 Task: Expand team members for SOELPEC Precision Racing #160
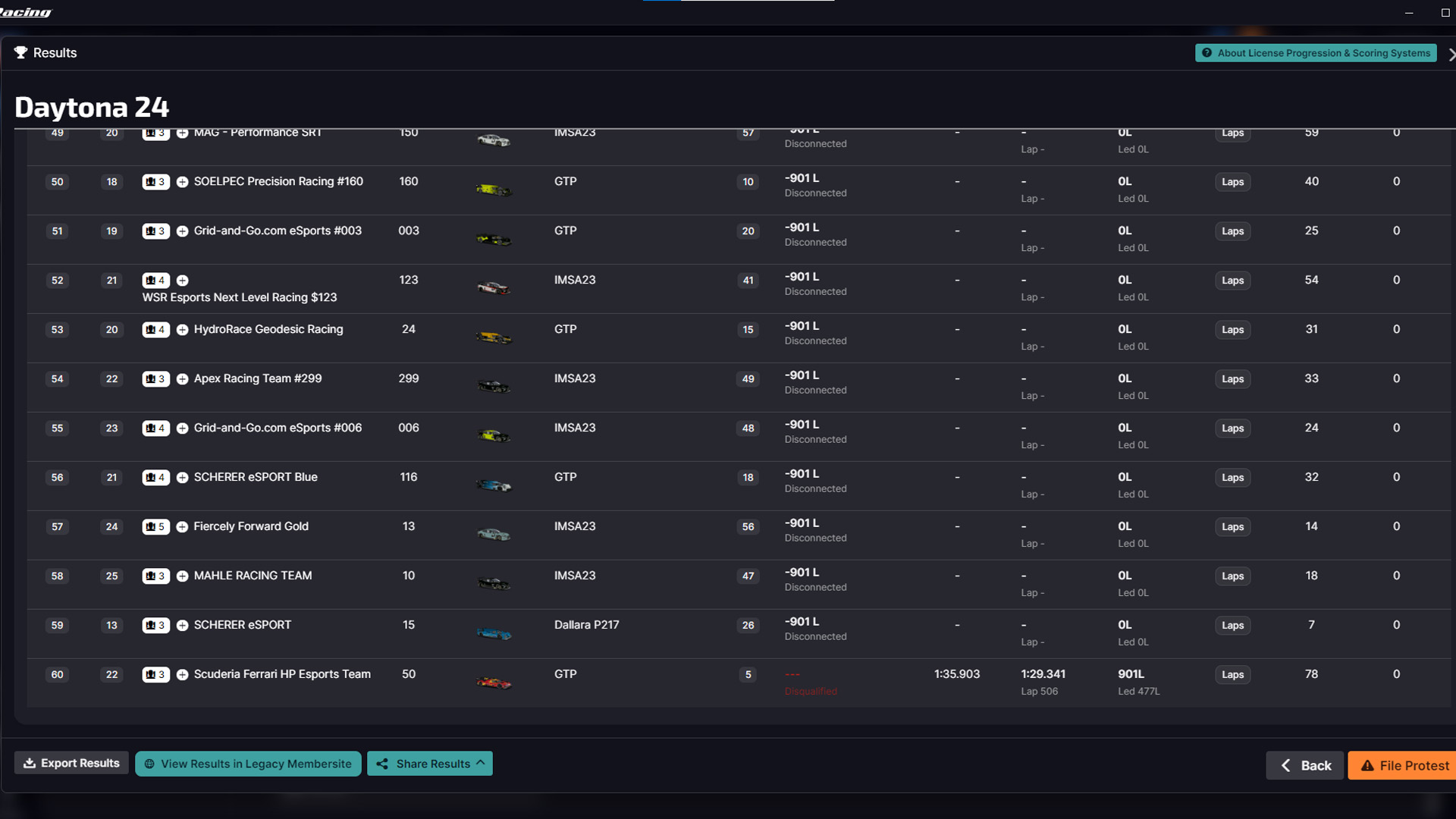(182, 182)
